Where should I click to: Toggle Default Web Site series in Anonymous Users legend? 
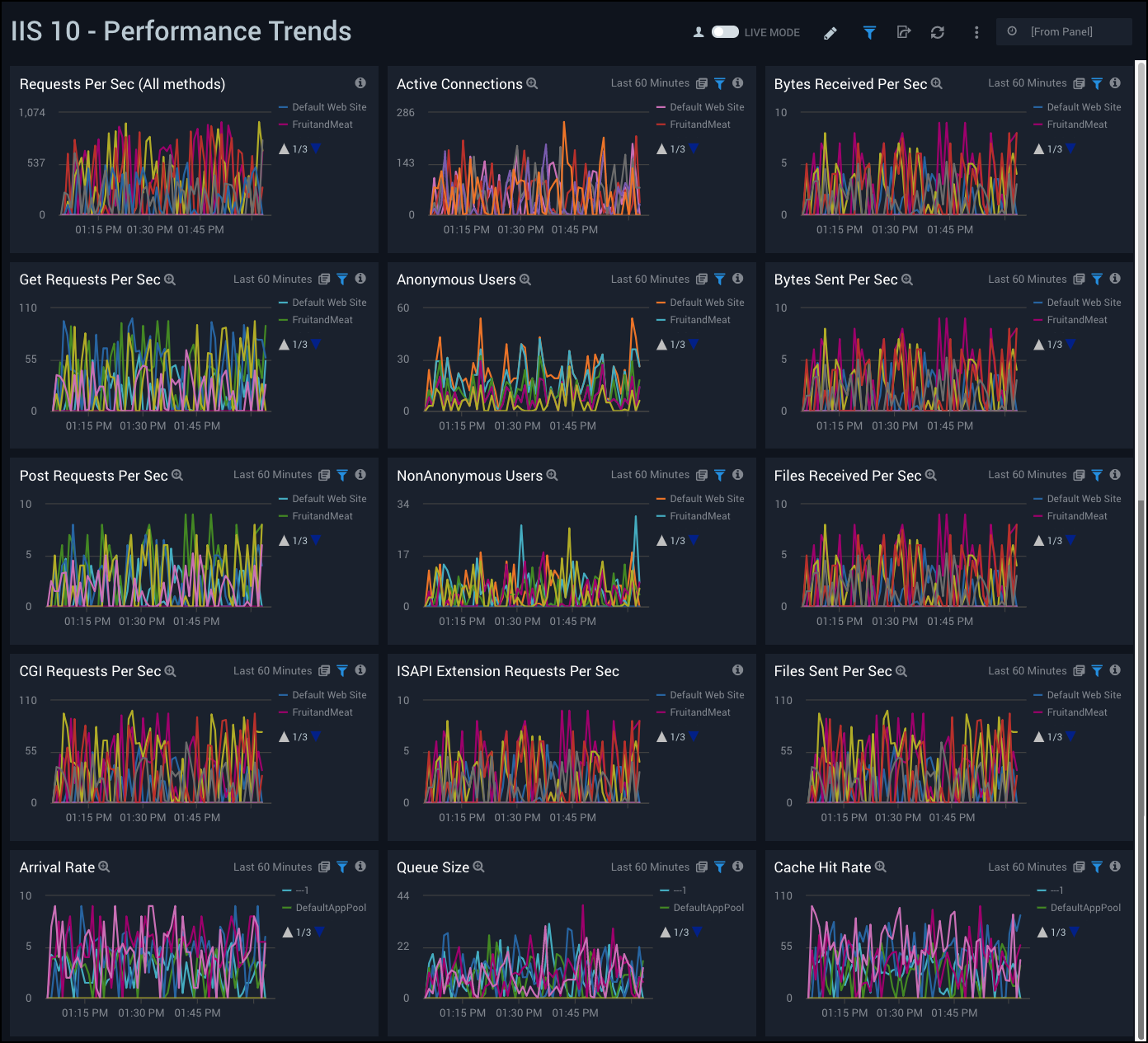(700, 303)
